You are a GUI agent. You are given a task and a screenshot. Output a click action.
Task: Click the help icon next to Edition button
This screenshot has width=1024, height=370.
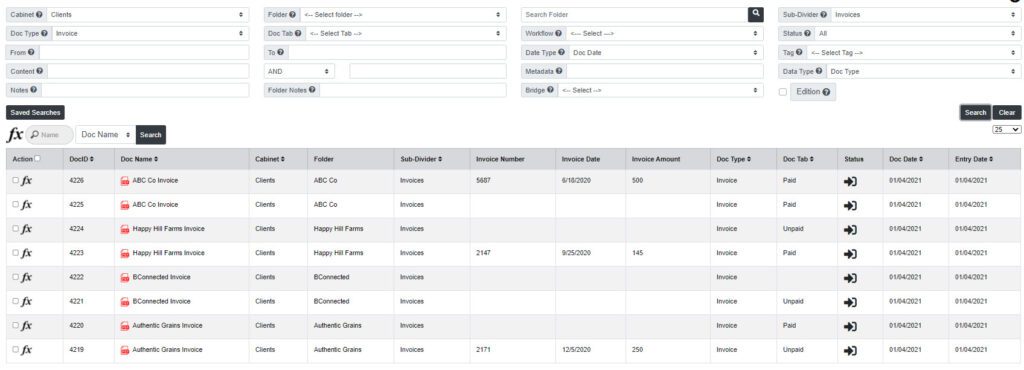pos(826,92)
